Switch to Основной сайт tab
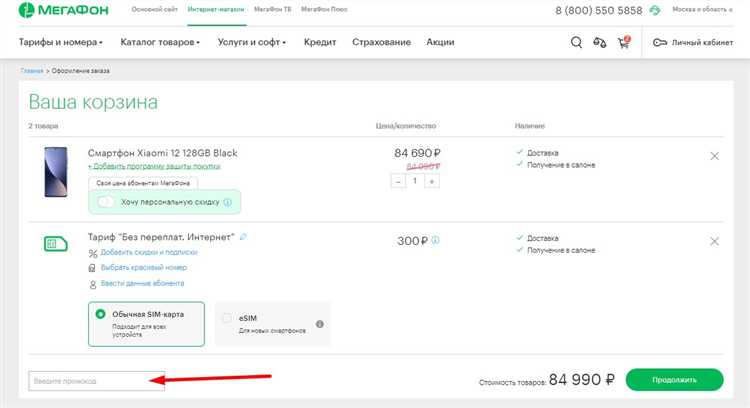The image size is (750, 408). 154,10
